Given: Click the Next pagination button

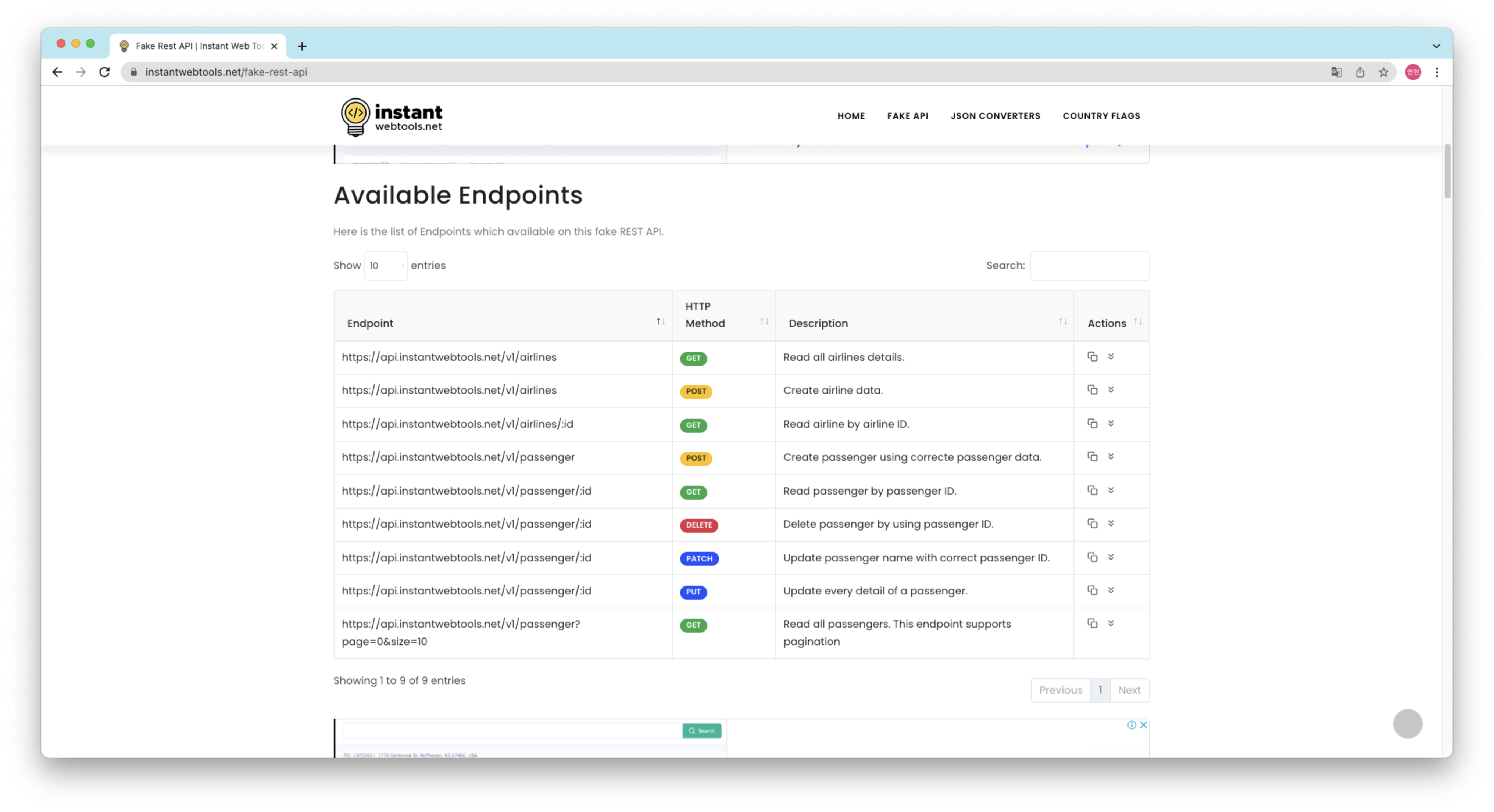Looking at the screenshot, I should 1129,690.
